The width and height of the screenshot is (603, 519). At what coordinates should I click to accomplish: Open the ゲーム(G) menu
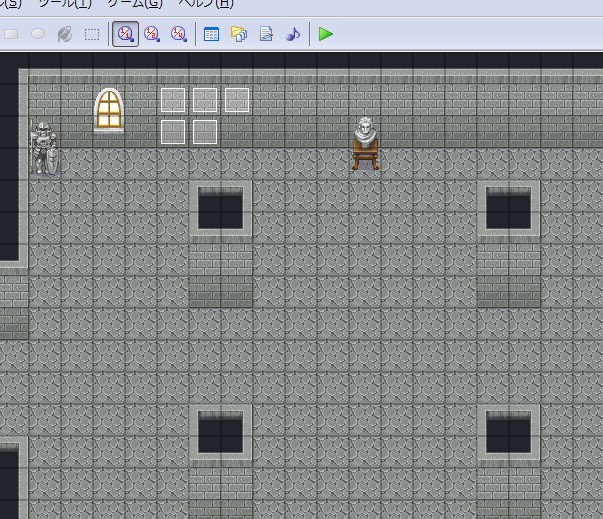(135, 4)
